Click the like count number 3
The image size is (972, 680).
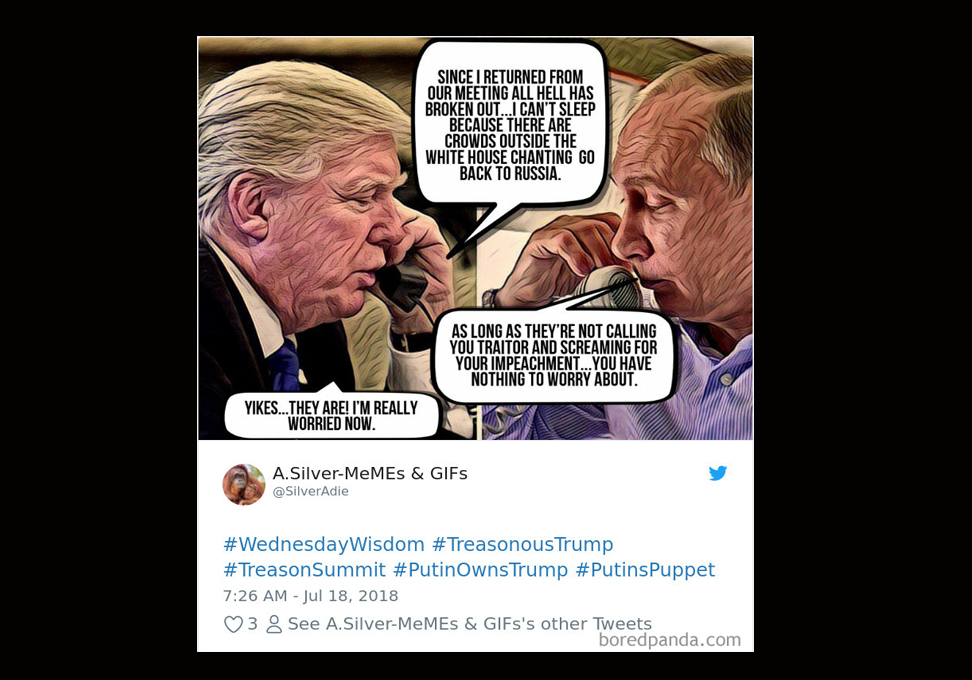252,624
